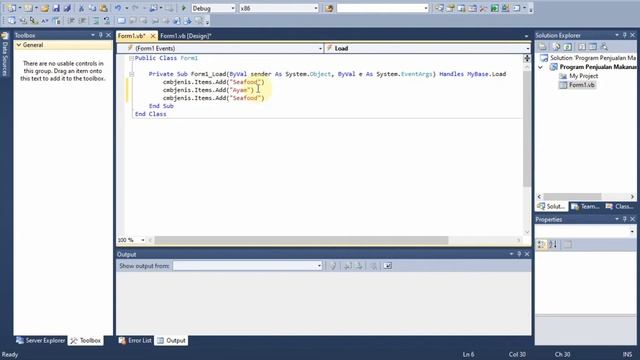The image size is (640, 360).
Task: Click the Undo arrow icon
Action: click(x=118, y=8)
